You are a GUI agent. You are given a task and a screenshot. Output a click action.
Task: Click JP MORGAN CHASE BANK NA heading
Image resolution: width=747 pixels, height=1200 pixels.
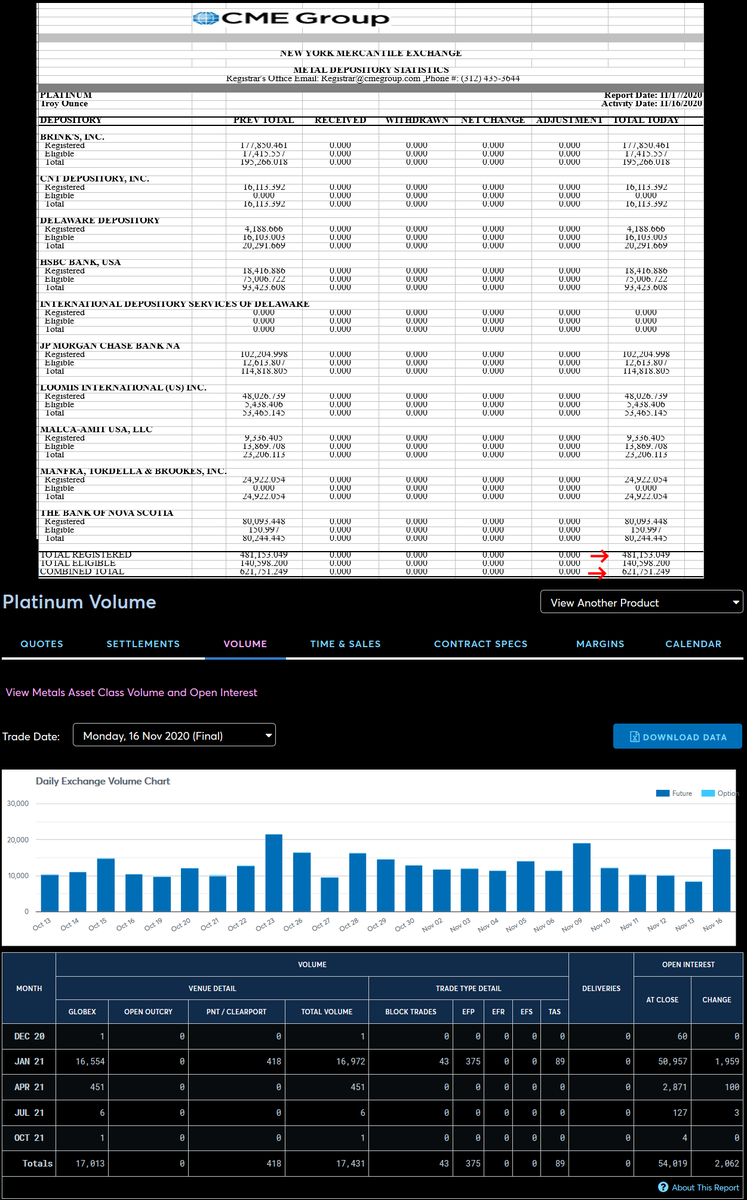[110, 346]
